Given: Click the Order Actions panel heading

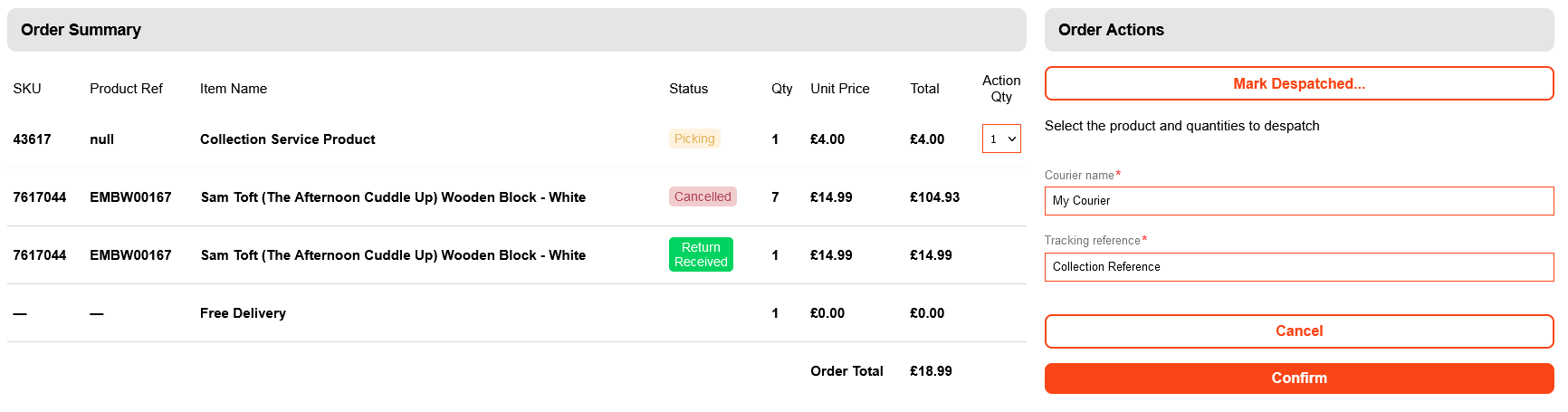Looking at the screenshot, I should pyautogui.click(x=1111, y=30).
